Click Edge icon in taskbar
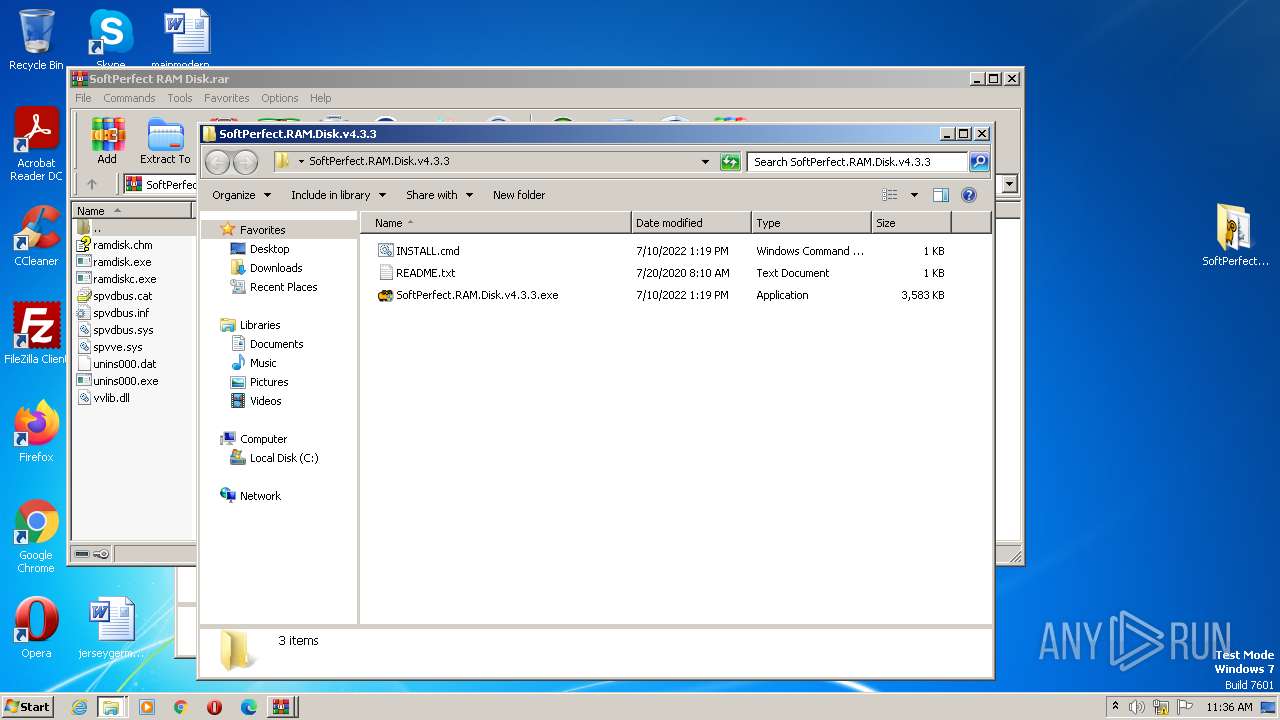The width and height of the screenshot is (1280, 720). (248, 707)
